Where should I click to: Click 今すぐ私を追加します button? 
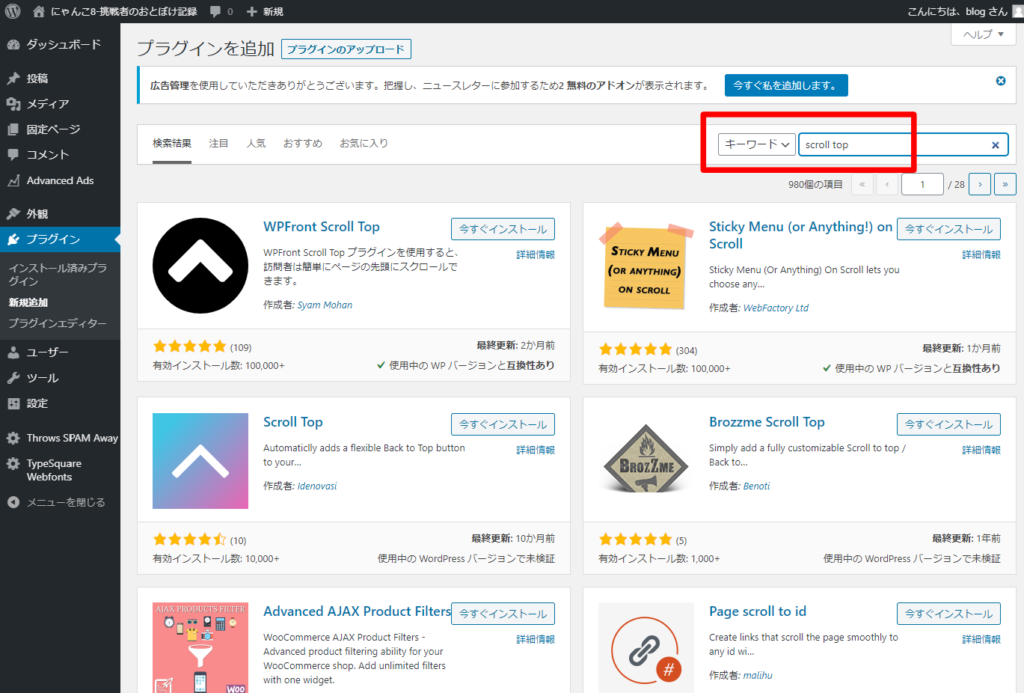[786, 86]
